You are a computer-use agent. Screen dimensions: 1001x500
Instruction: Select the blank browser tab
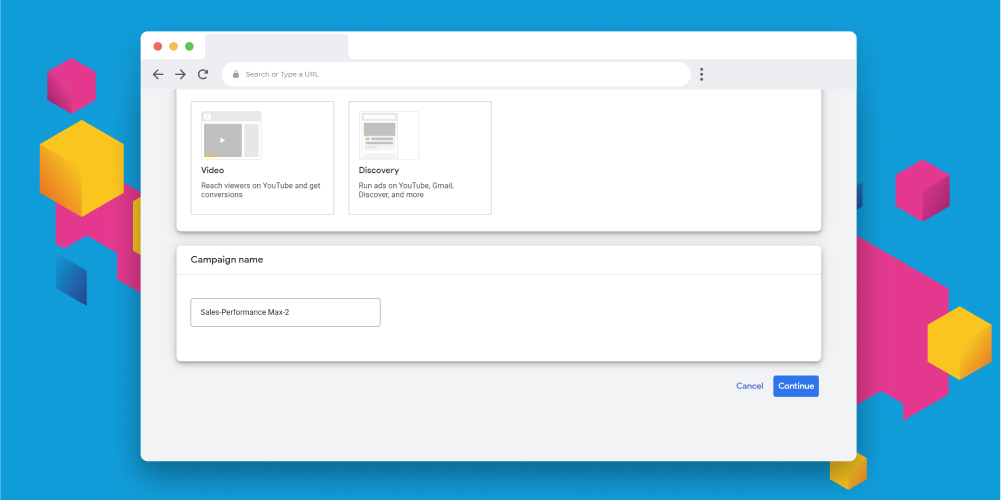276,47
